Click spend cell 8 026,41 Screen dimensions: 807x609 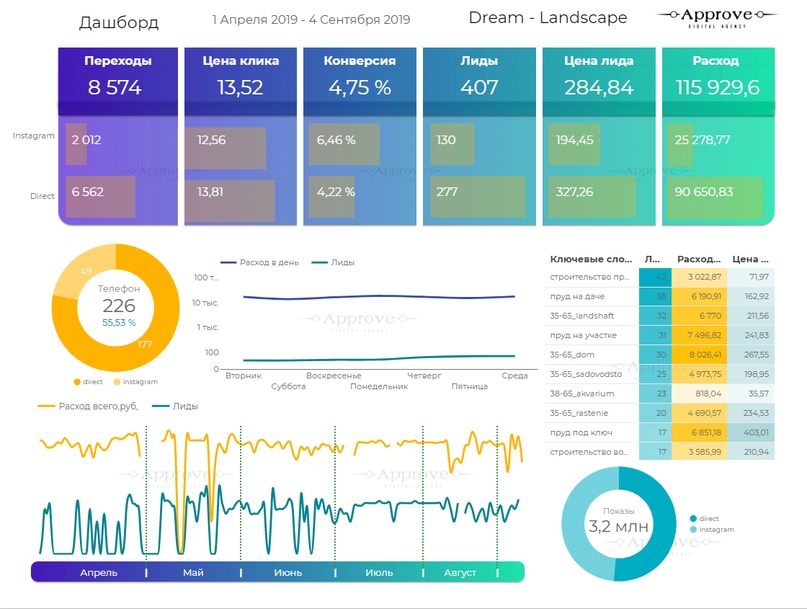(x=699, y=355)
